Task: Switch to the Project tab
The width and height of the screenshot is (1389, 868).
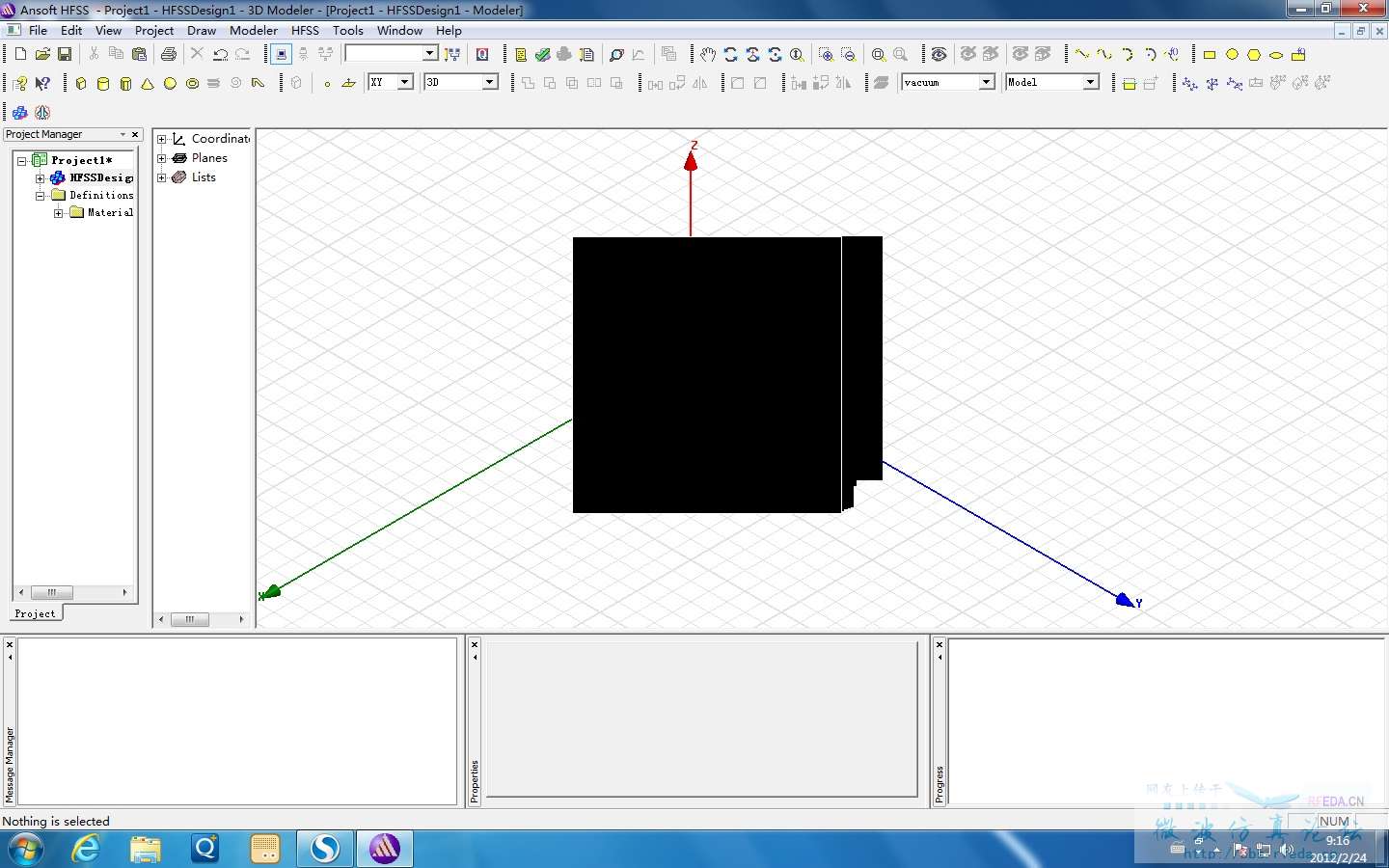Action: tap(36, 613)
